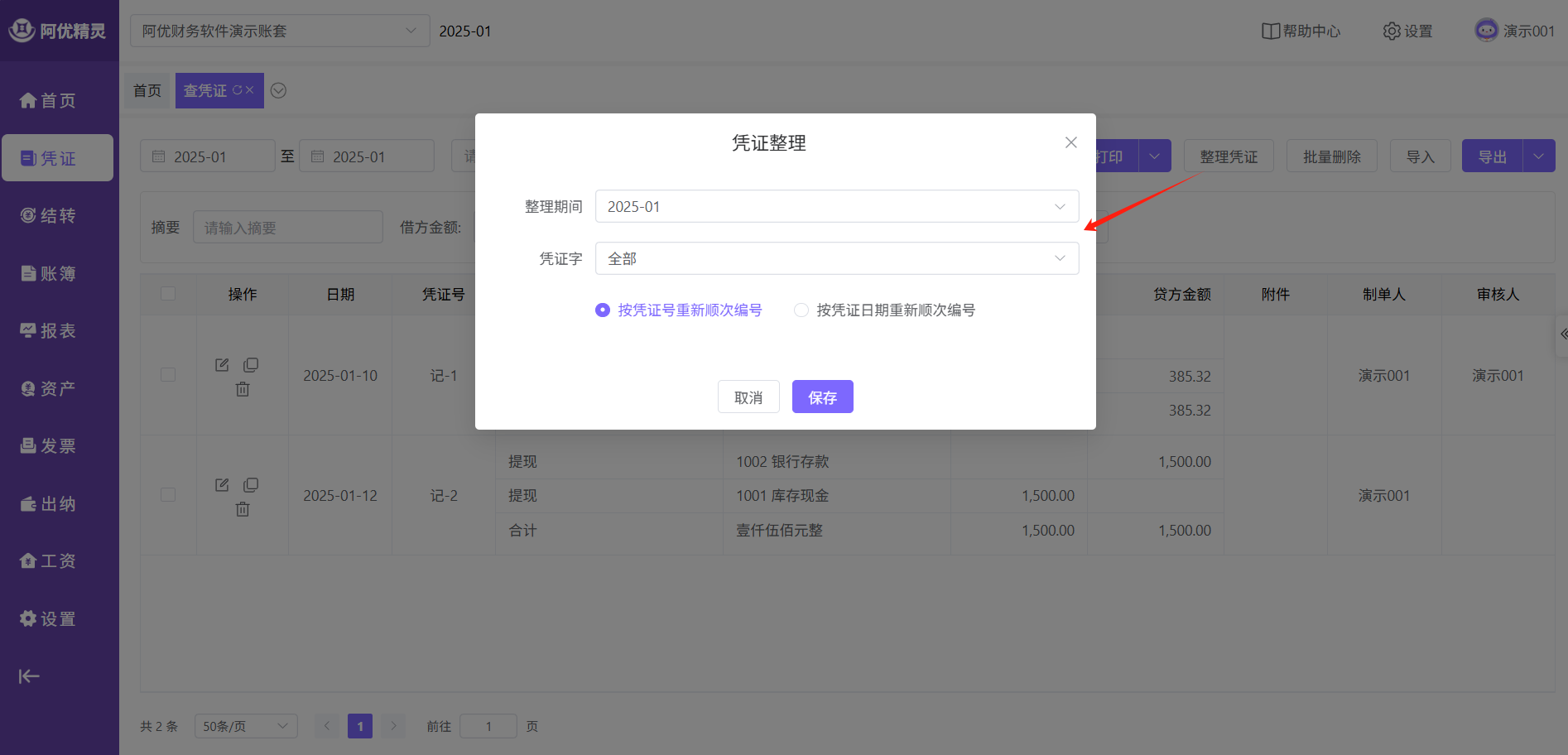Click the 演示001 user avatar
Image resolution: width=1568 pixels, height=755 pixels.
click(x=1486, y=31)
